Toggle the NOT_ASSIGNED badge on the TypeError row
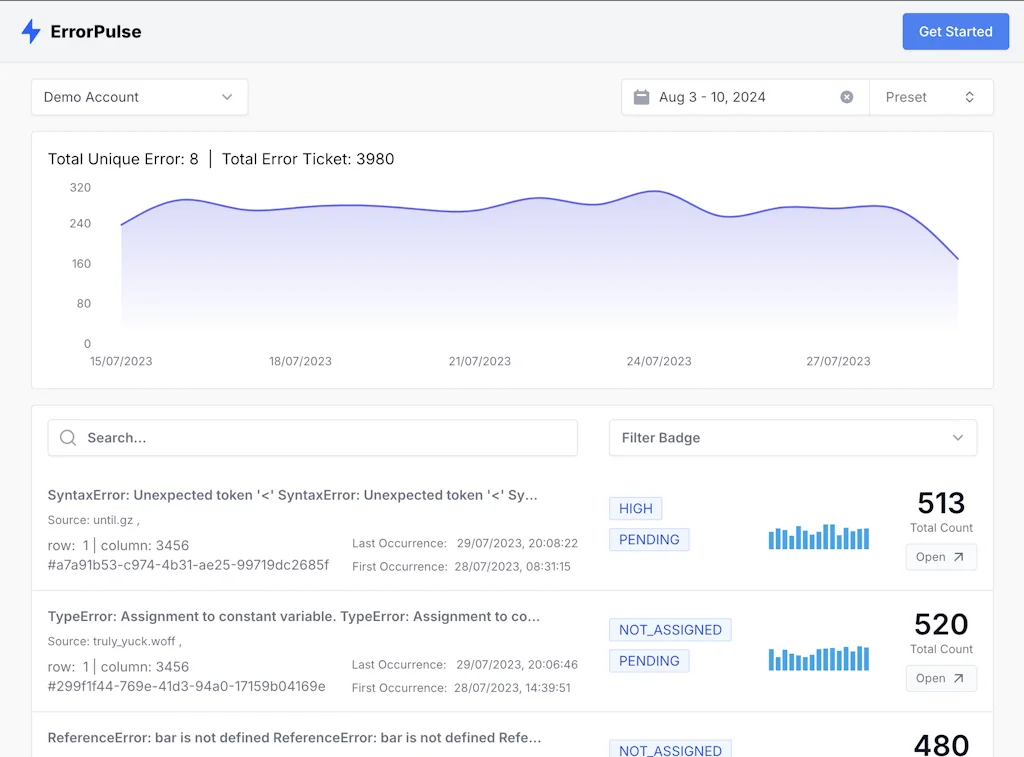The image size is (1024, 757). (670, 630)
